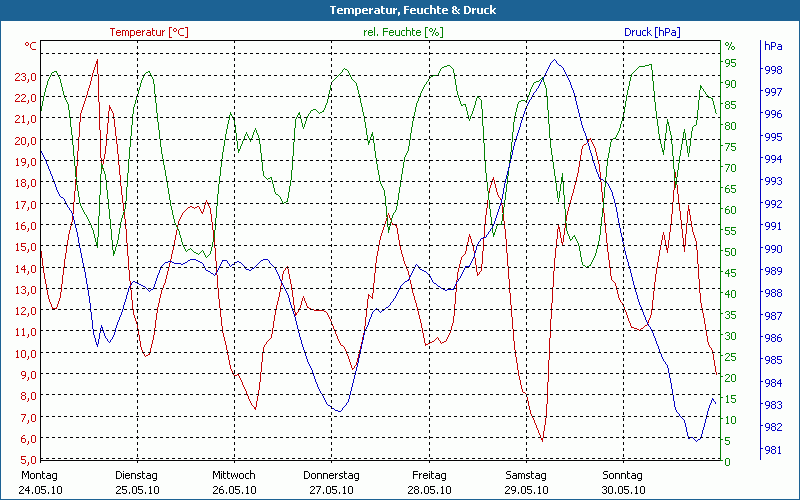Image resolution: width=800 pixels, height=500 pixels.
Task: Click the chart title 'Temperatur, Feuchte & Druck'
Action: click(412, 10)
